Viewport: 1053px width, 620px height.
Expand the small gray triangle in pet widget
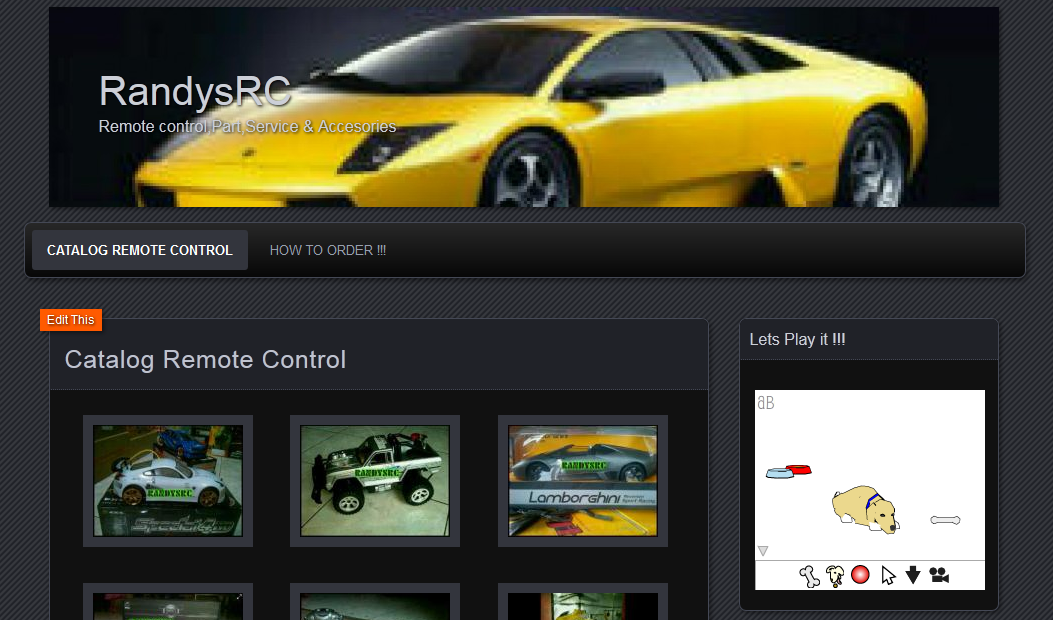pos(763,551)
